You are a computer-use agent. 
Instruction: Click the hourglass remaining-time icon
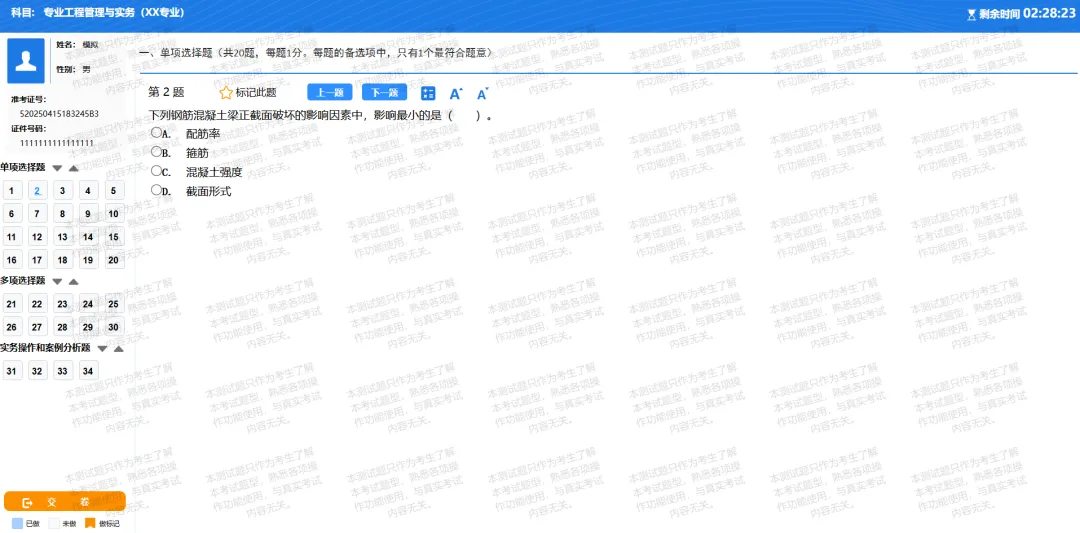point(972,14)
